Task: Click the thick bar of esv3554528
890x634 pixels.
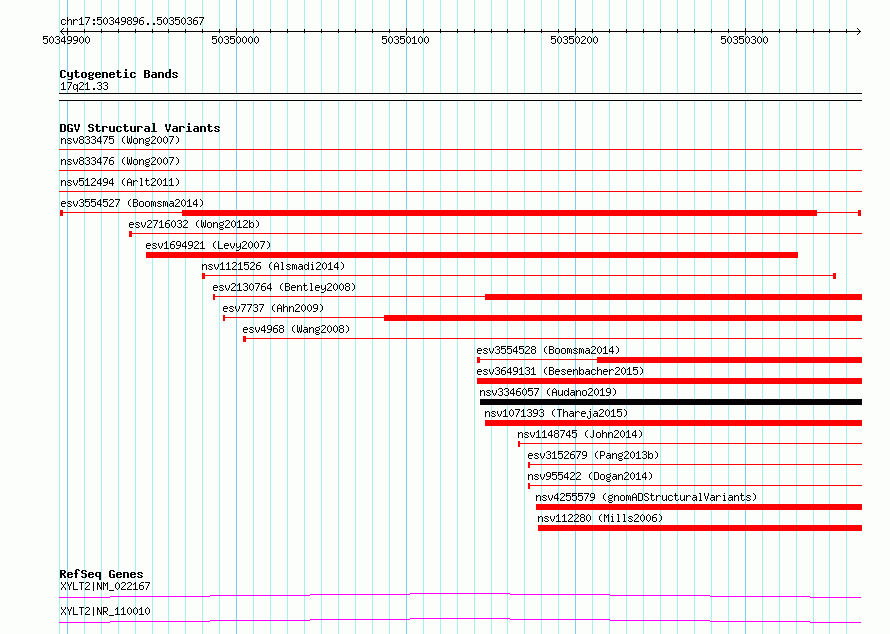Action: tap(729, 360)
